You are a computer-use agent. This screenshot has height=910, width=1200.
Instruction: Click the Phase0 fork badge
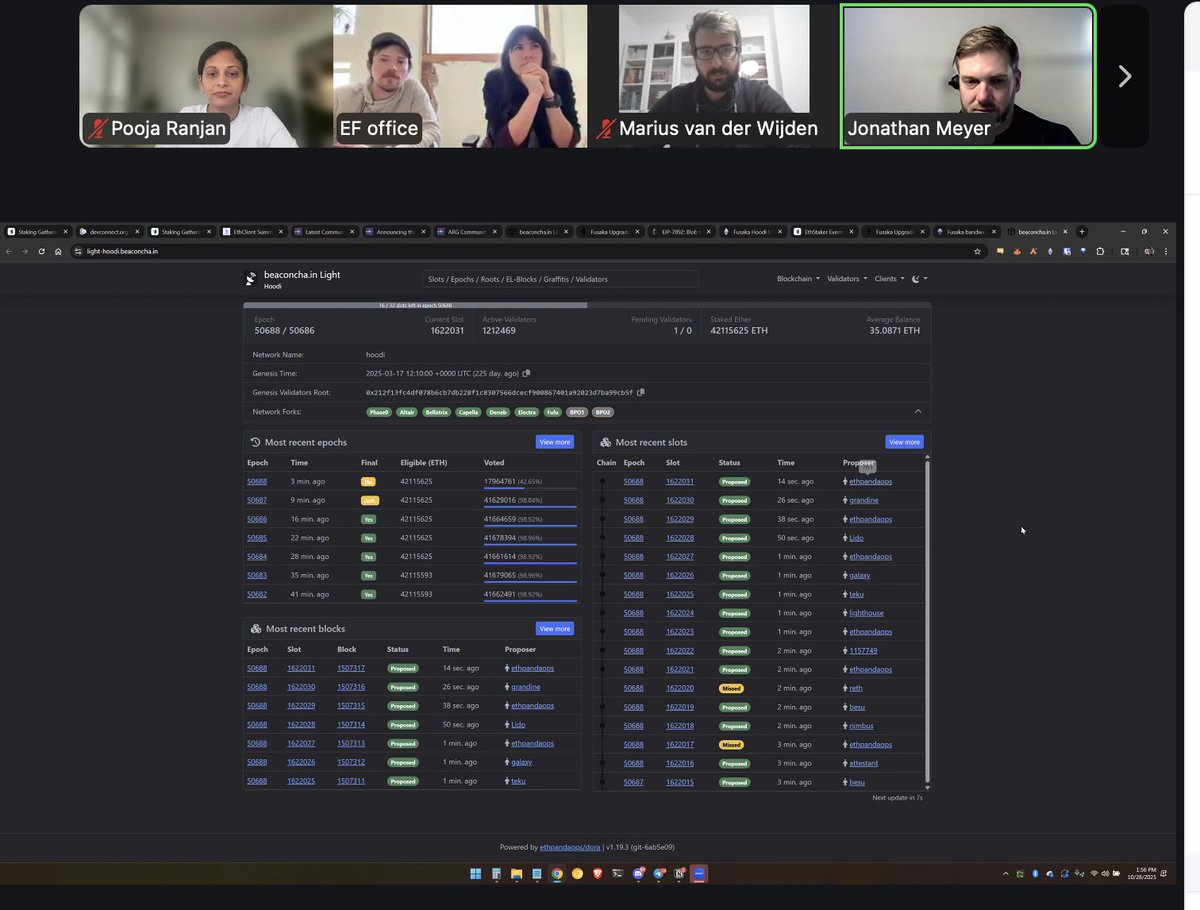click(x=379, y=412)
